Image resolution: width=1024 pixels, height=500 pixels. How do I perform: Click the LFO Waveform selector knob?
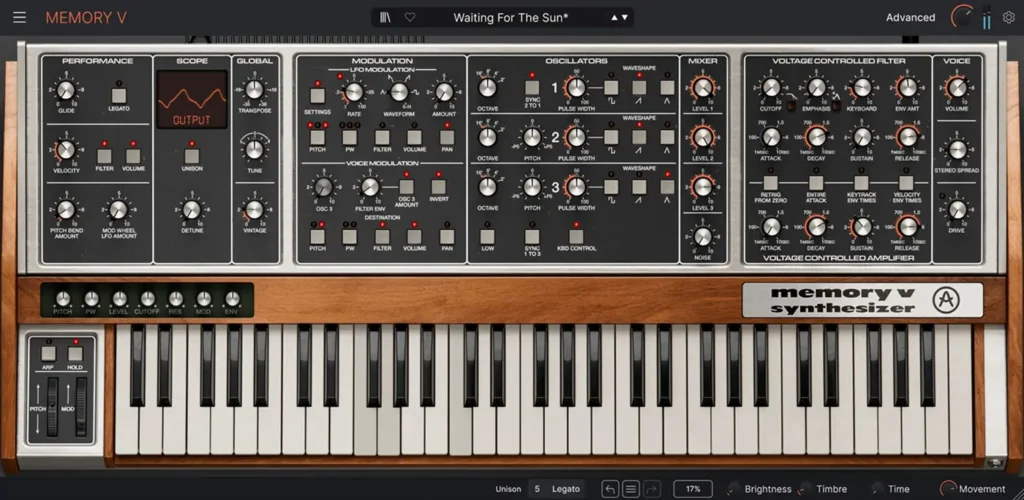pyautogui.click(x=399, y=92)
